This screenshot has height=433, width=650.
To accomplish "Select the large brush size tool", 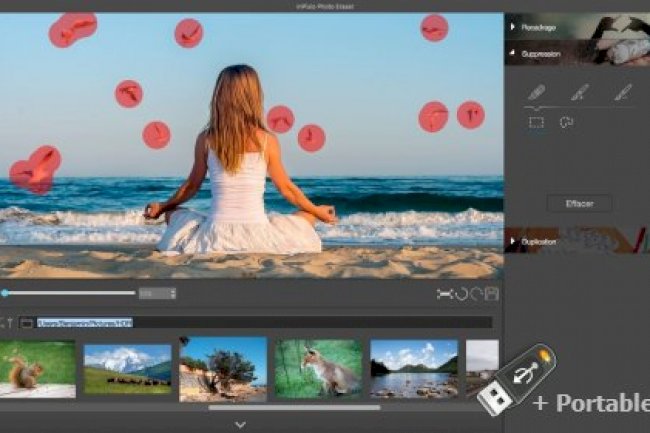I will point(537,93).
